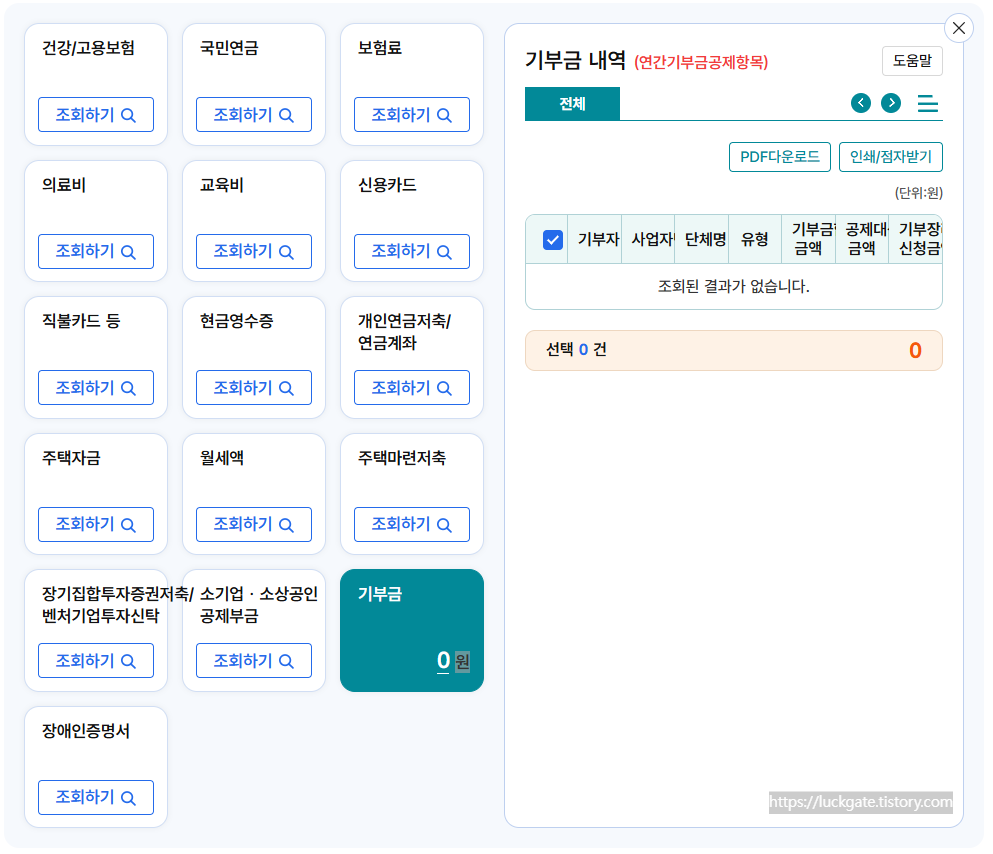This screenshot has width=993, height=854.
Task: Click the 공제대상 금액 column header
Action: (862, 239)
